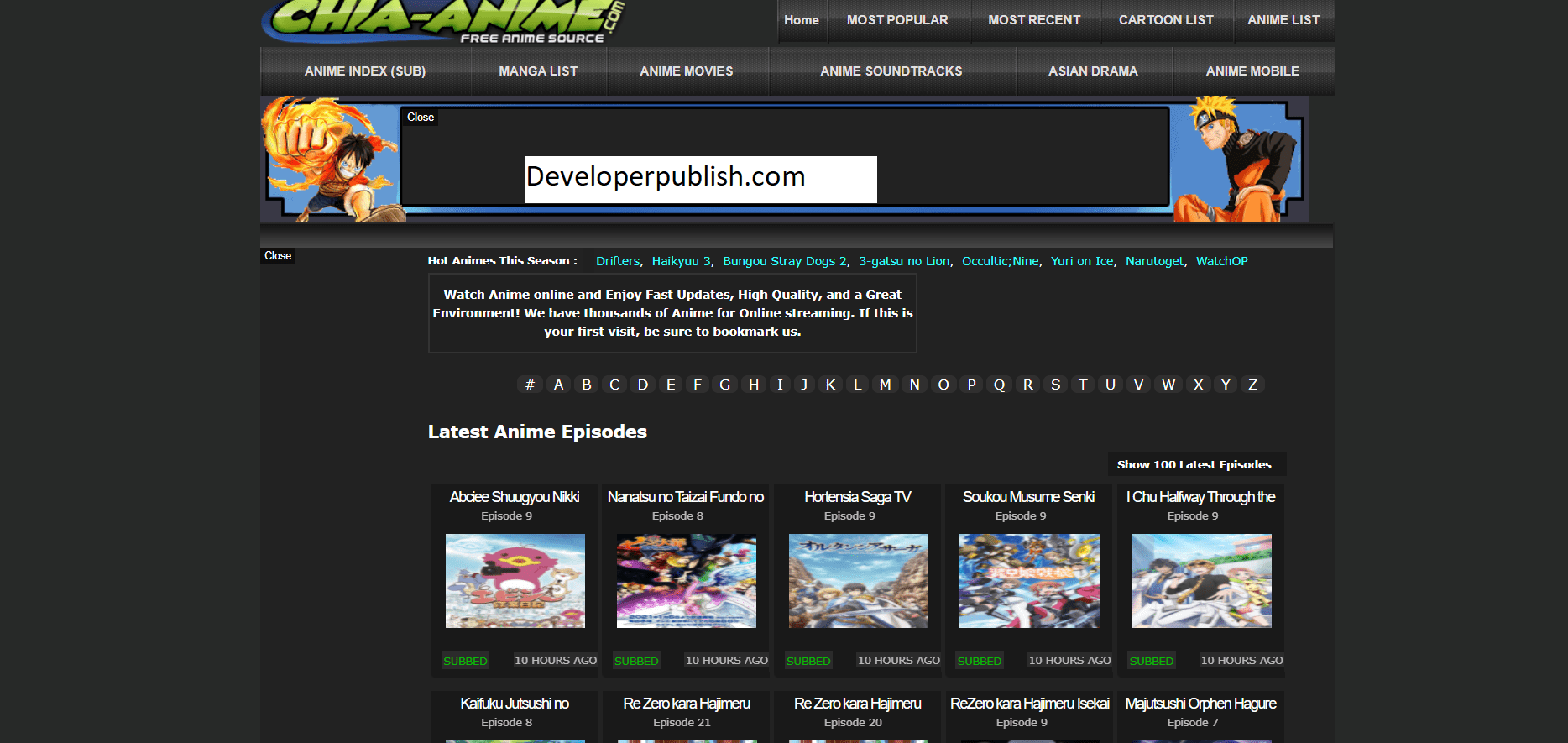Click Soukou Musume Senki title

pos(1029,497)
